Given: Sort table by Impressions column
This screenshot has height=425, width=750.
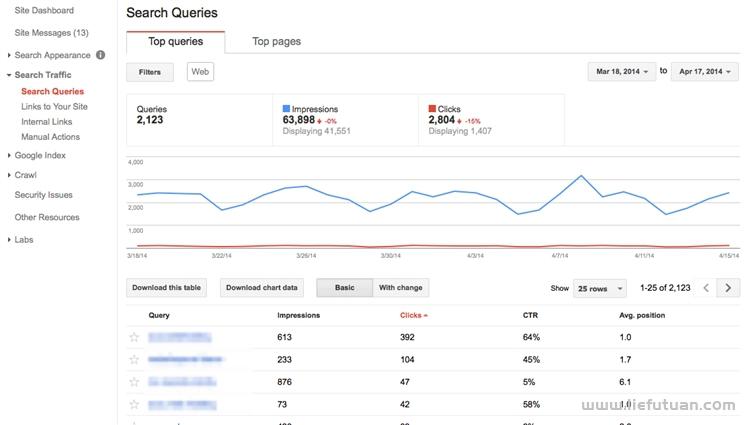Looking at the screenshot, I should click(298, 315).
